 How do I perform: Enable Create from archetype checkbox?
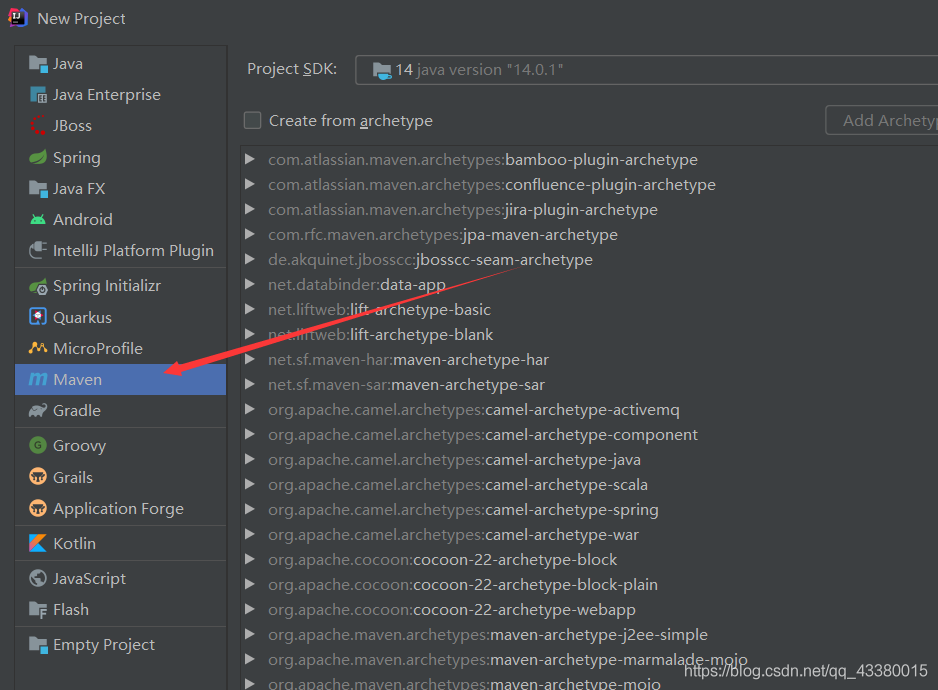point(252,120)
